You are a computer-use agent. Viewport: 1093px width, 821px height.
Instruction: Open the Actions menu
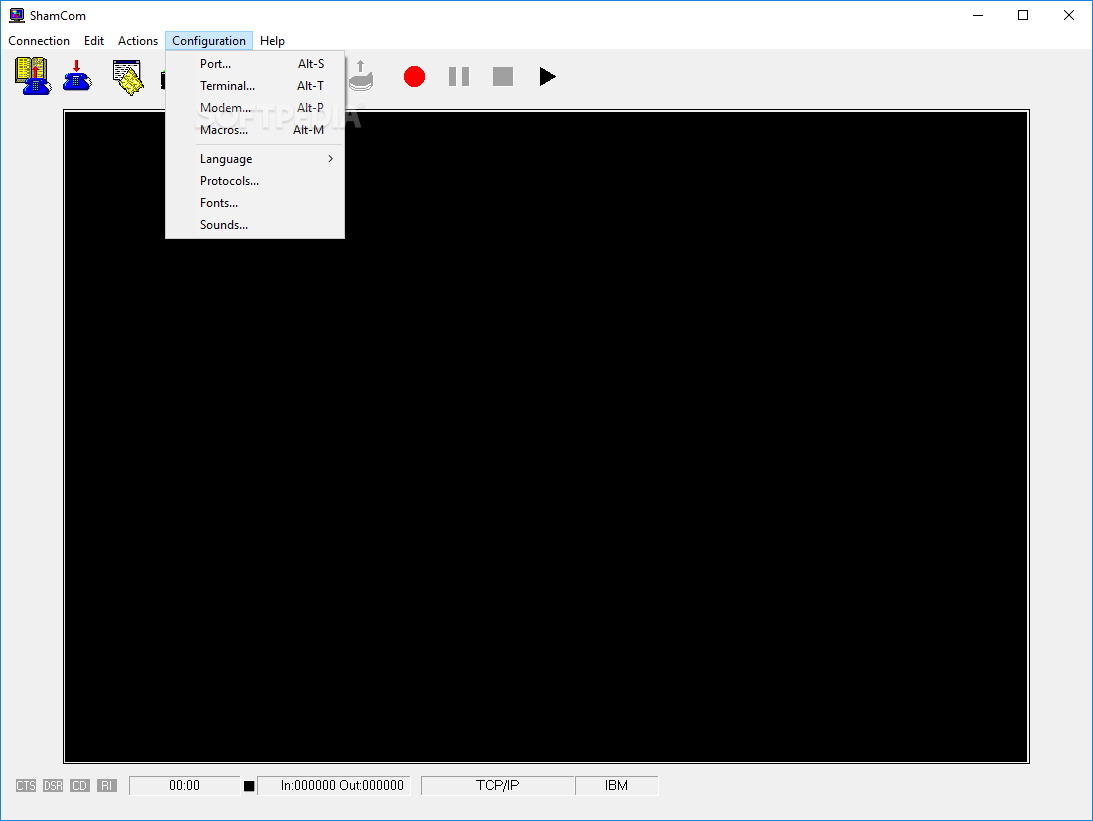point(137,40)
